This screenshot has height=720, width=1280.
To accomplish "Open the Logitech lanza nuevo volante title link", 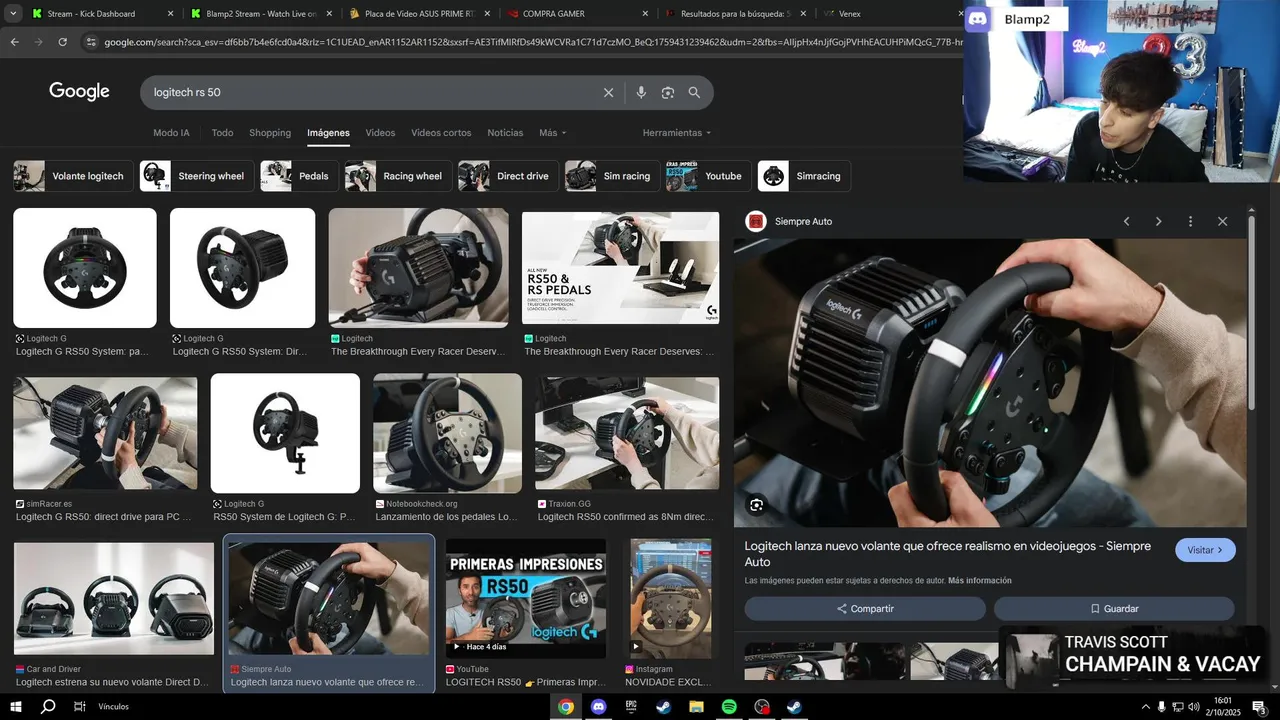I will point(948,554).
